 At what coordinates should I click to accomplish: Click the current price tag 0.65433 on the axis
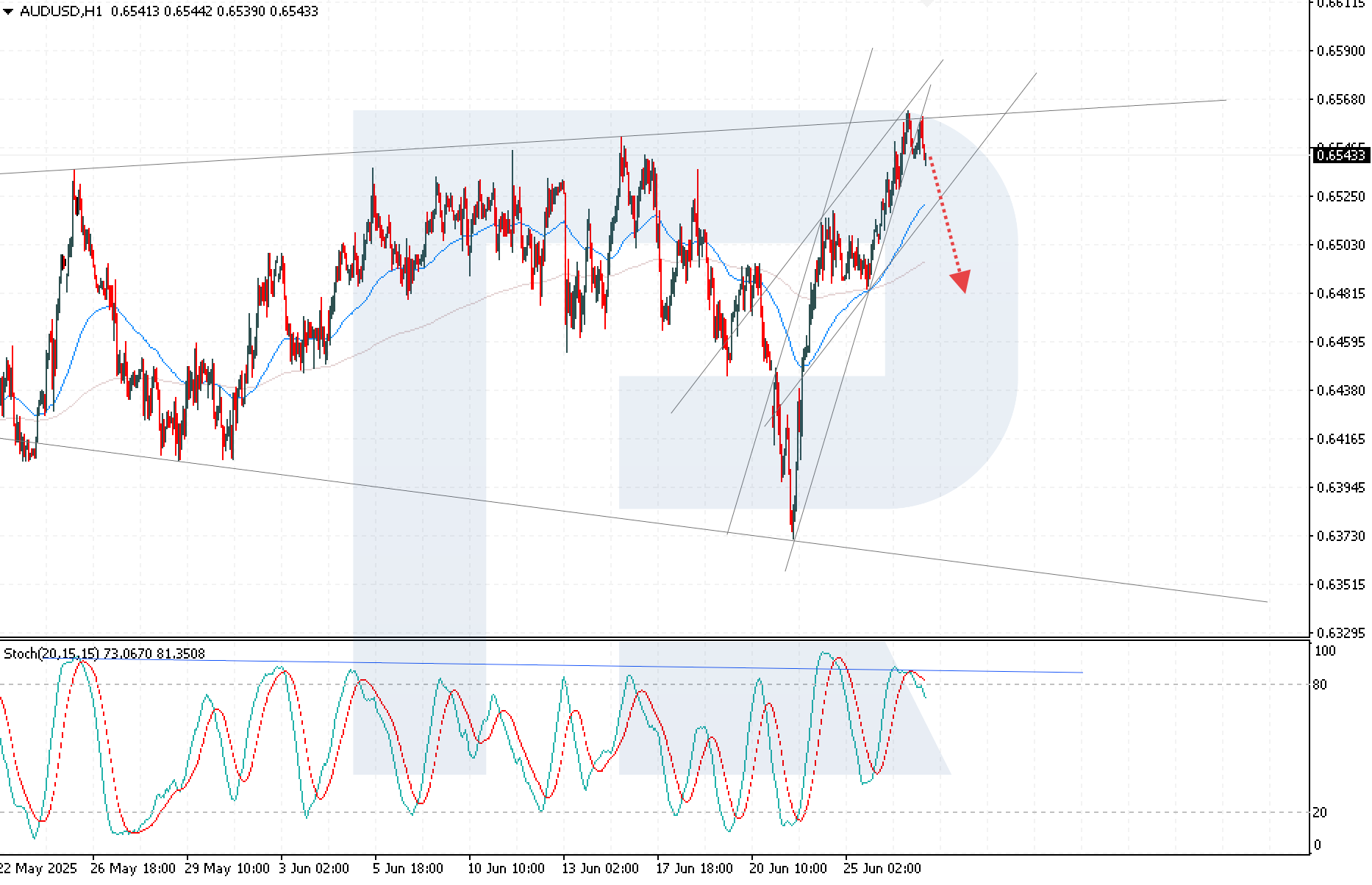1341,155
